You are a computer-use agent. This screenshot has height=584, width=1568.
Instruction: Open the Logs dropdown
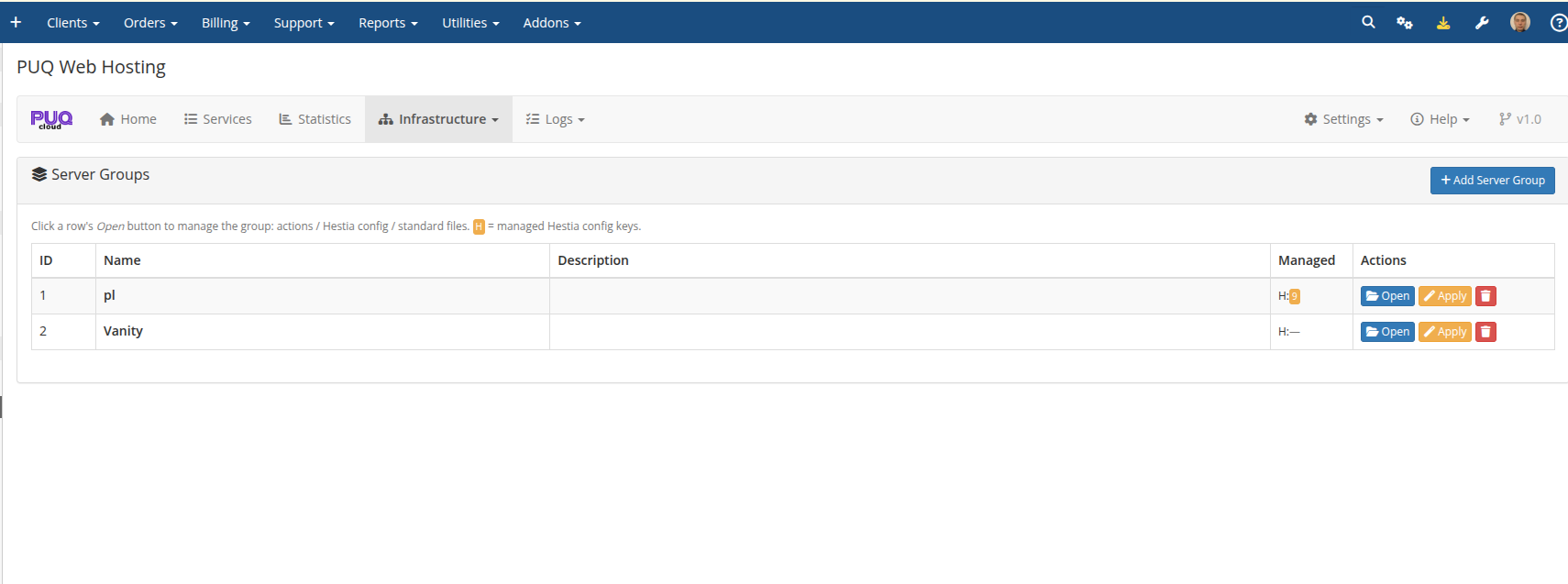tap(555, 119)
